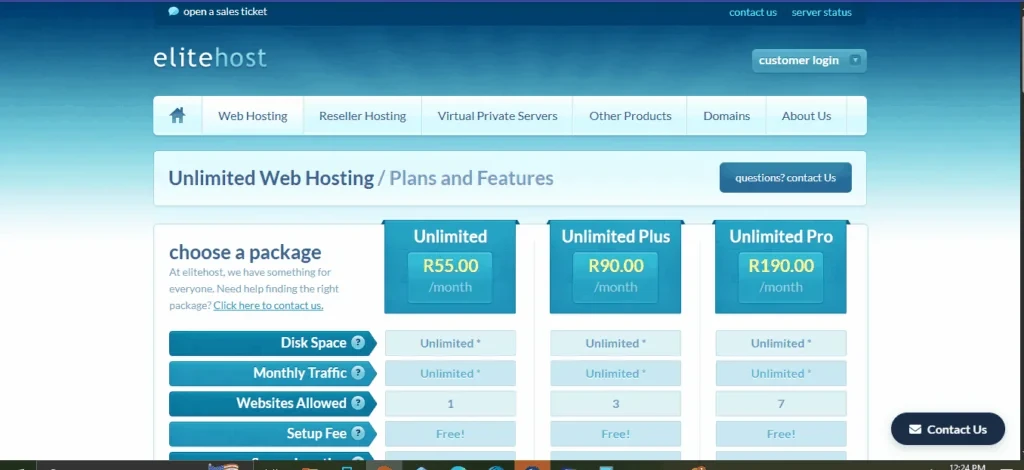
Task: Click the R55.00 /month price box
Action: pos(450,277)
